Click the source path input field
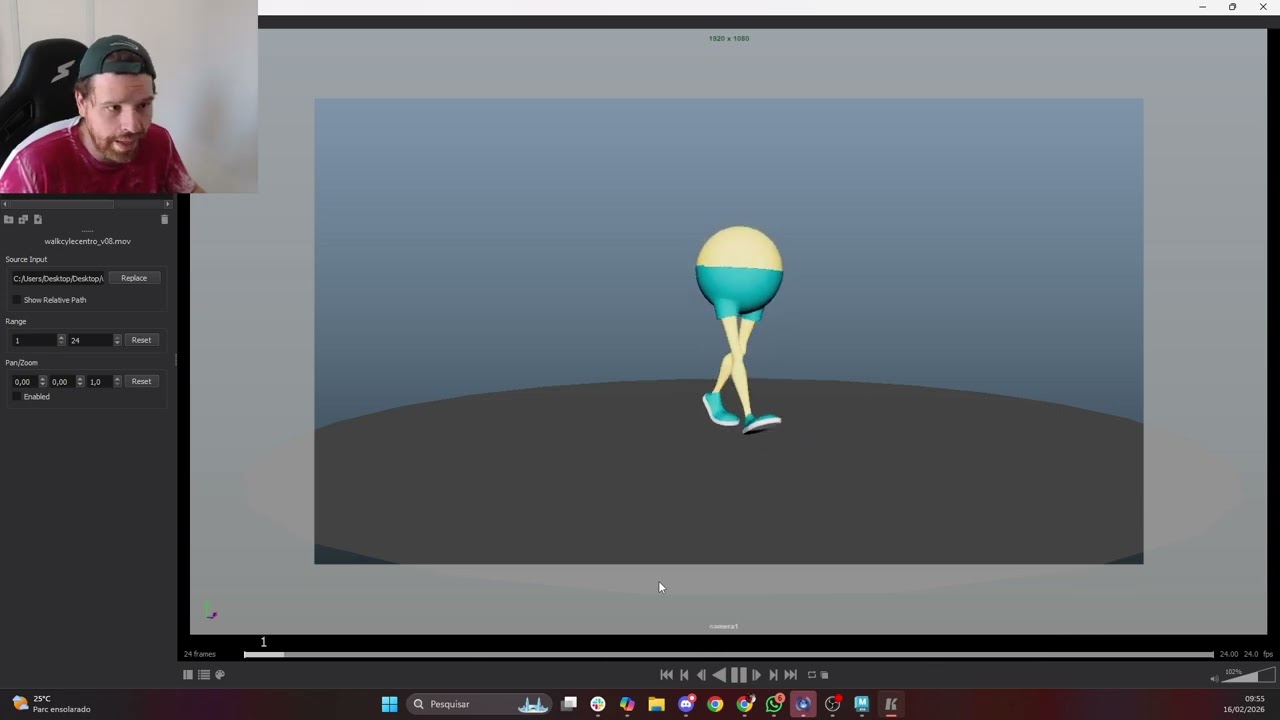Screen dimensions: 1280x720 58,278
